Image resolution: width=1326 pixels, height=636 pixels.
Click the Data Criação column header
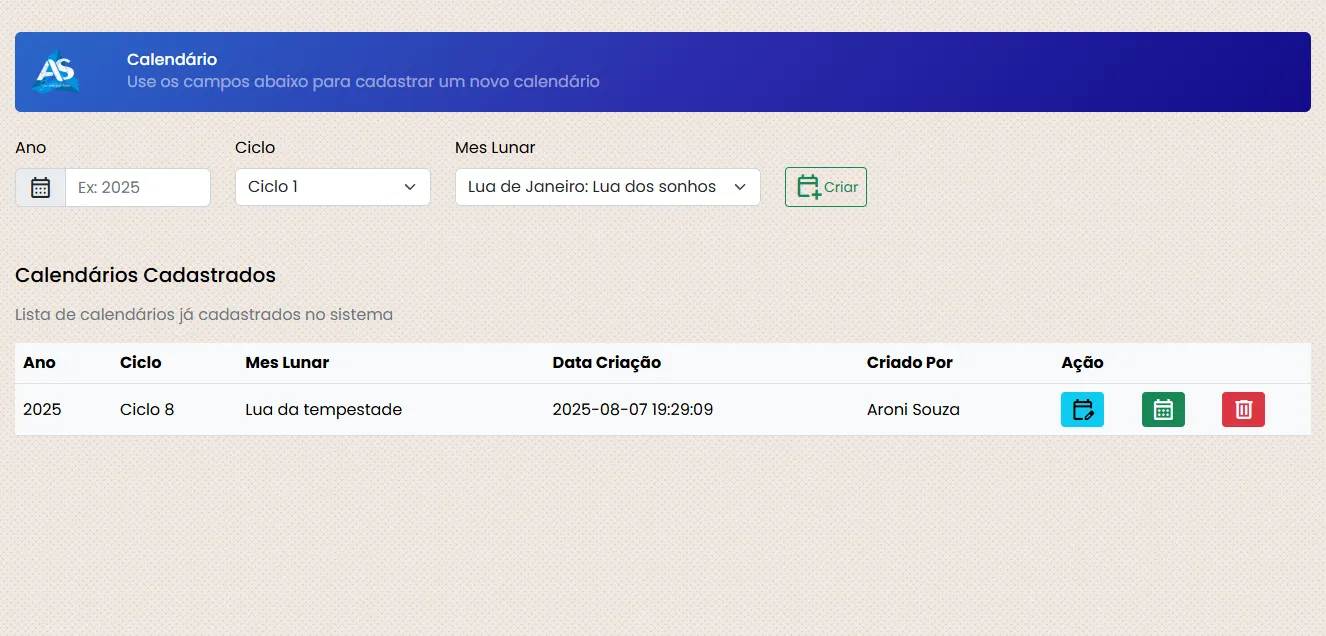click(x=606, y=362)
